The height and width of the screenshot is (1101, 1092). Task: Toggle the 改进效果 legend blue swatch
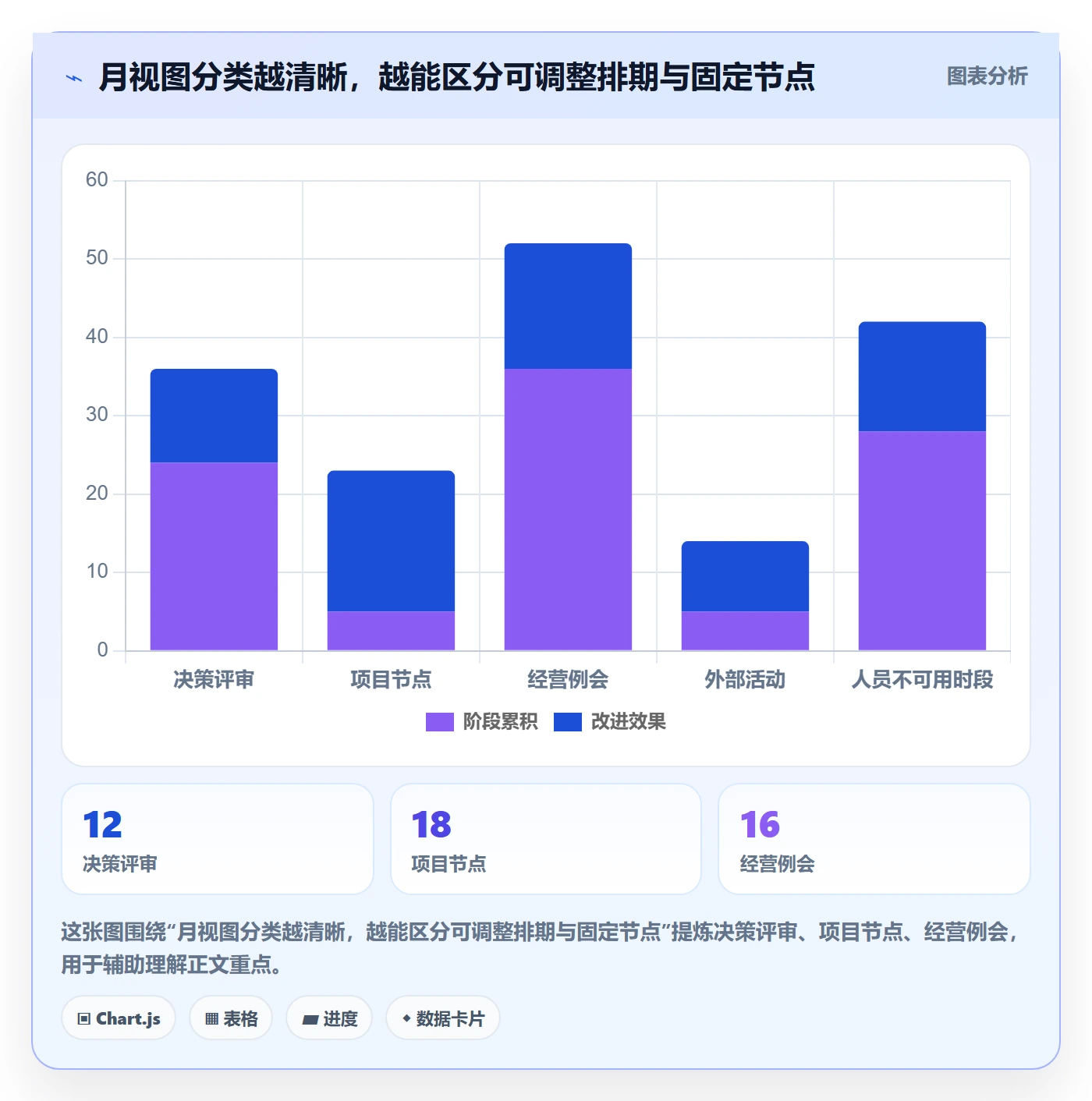tap(567, 722)
